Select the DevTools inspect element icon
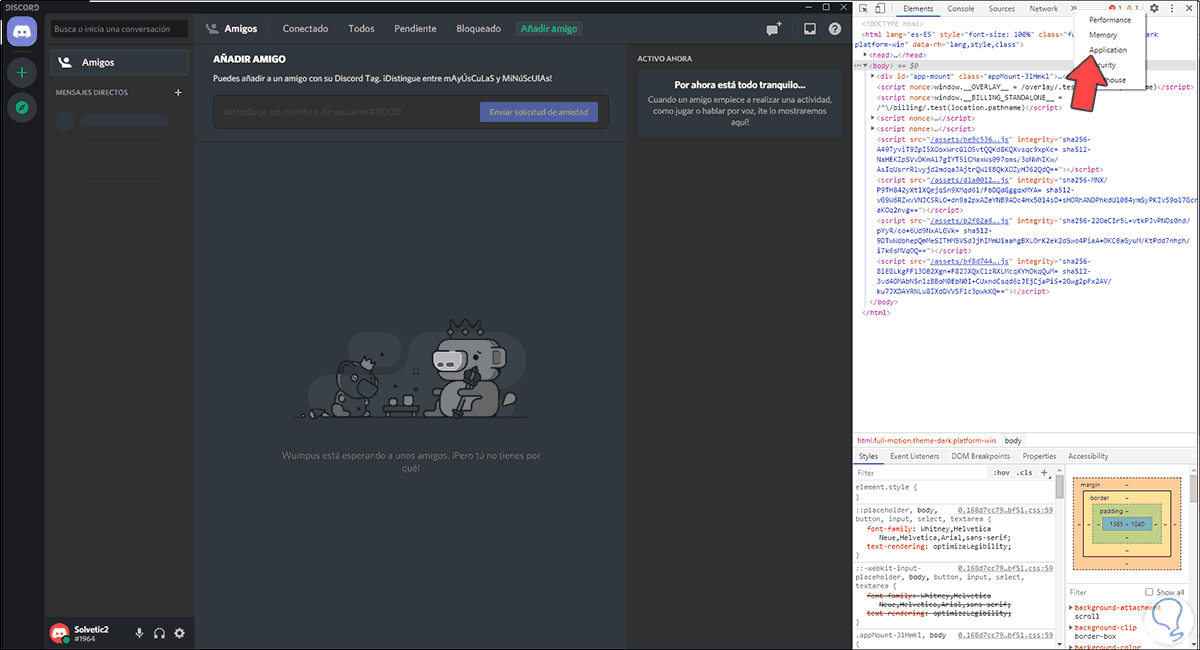 (x=864, y=8)
